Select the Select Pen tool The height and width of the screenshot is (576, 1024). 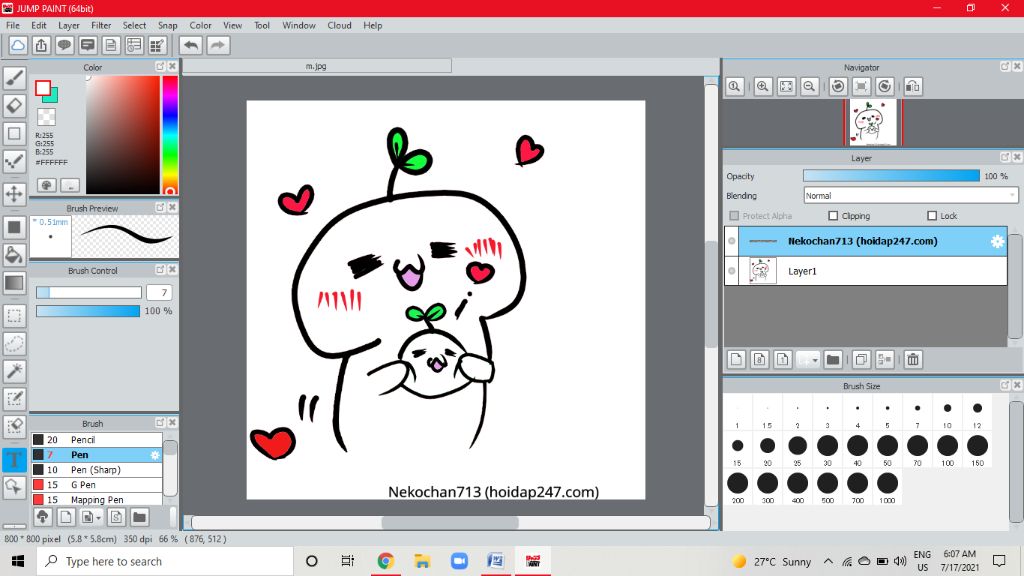click(14, 398)
